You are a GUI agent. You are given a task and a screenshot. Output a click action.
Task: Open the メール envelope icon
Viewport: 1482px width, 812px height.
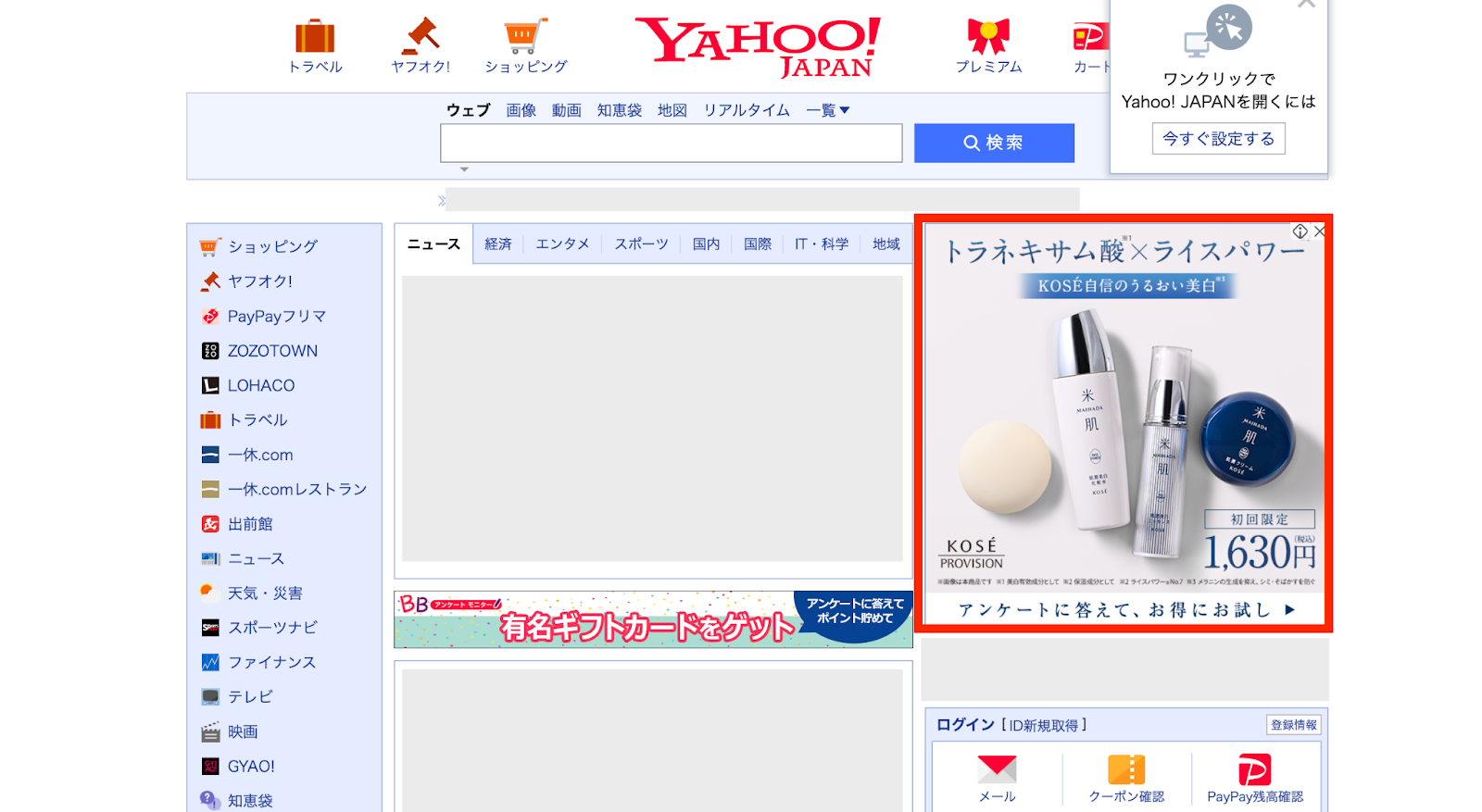click(997, 769)
